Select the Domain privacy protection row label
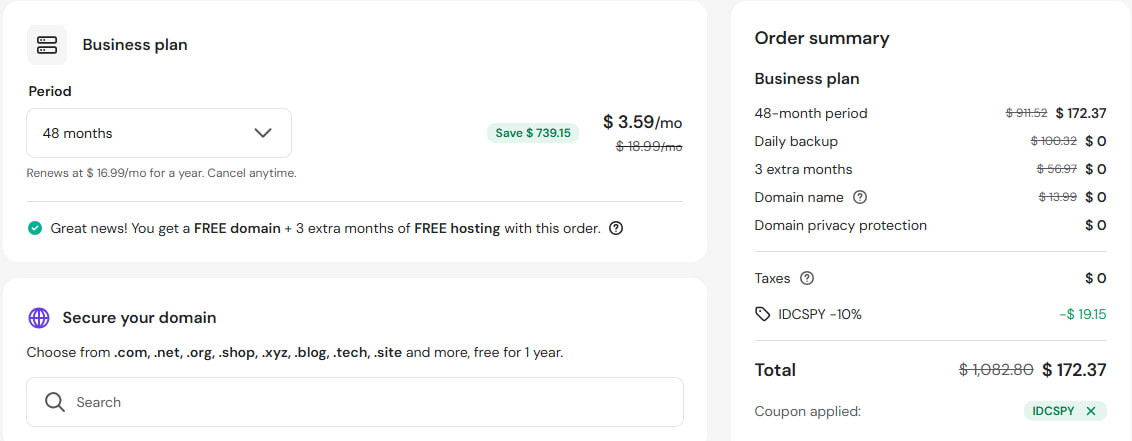 pos(840,225)
